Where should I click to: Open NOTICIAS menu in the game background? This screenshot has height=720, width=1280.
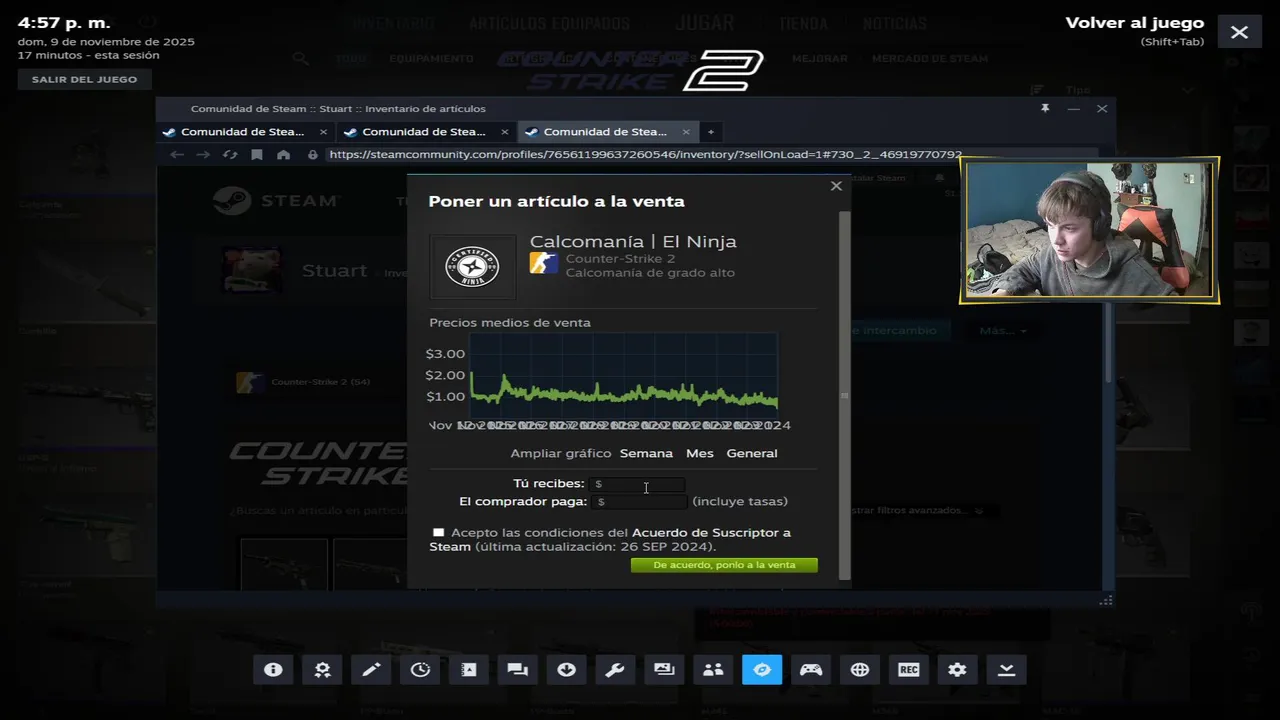point(895,23)
